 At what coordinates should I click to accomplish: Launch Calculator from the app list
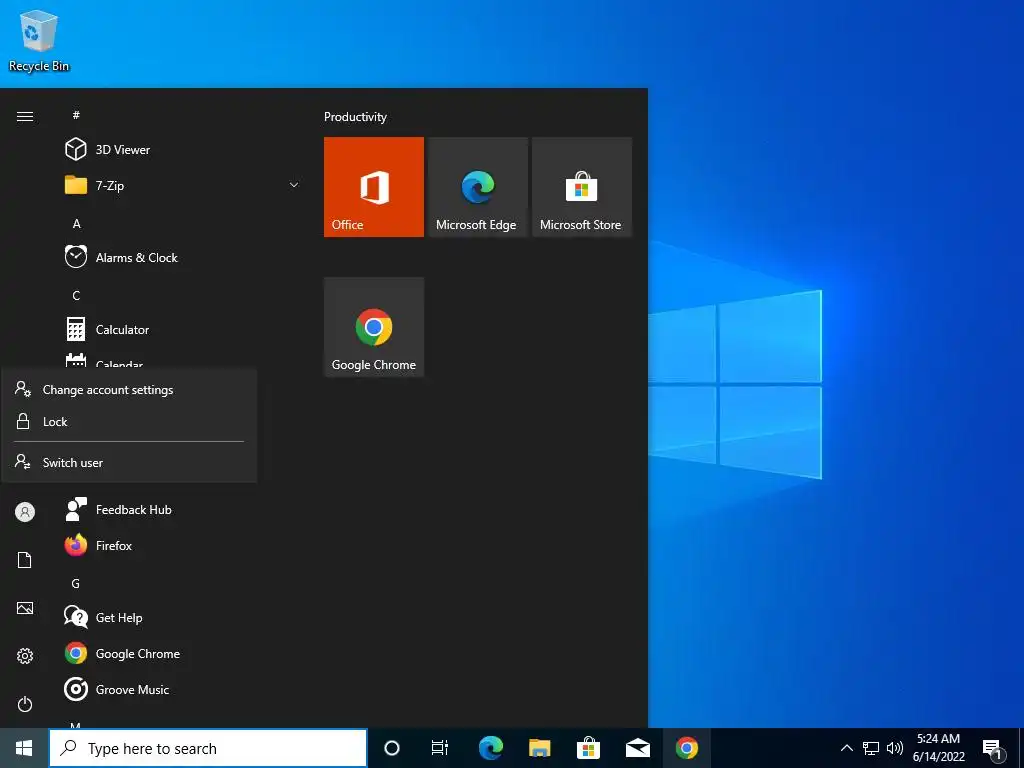tap(183, 329)
